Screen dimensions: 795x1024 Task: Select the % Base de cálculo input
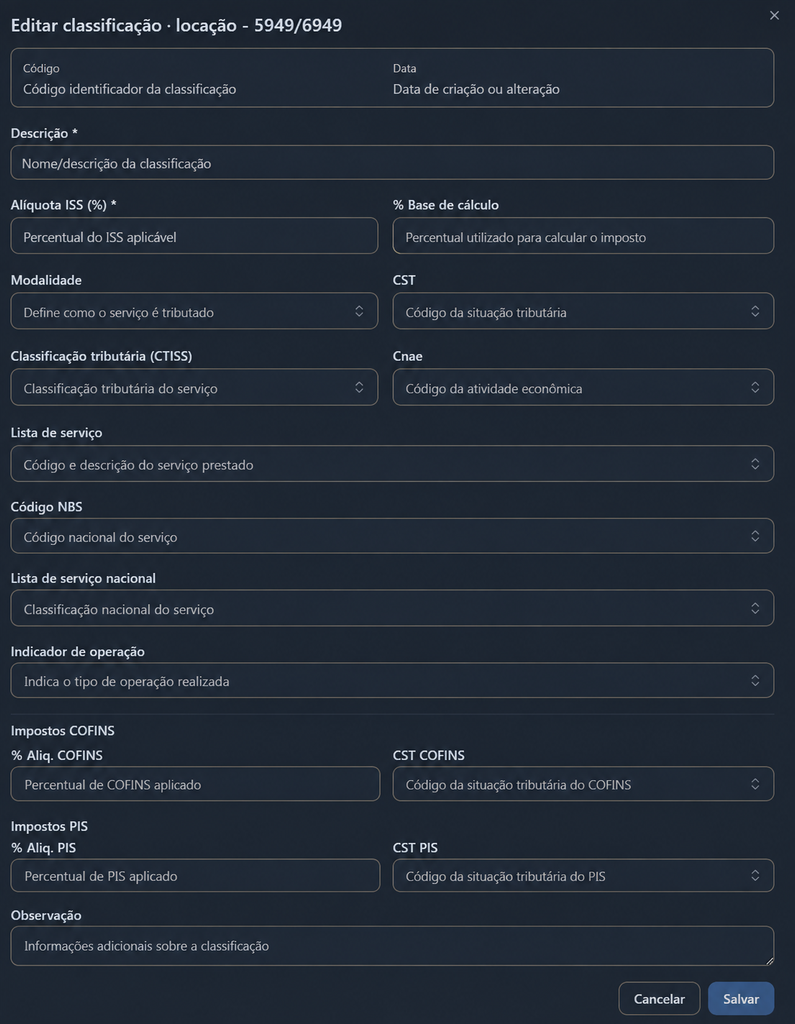pos(583,236)
